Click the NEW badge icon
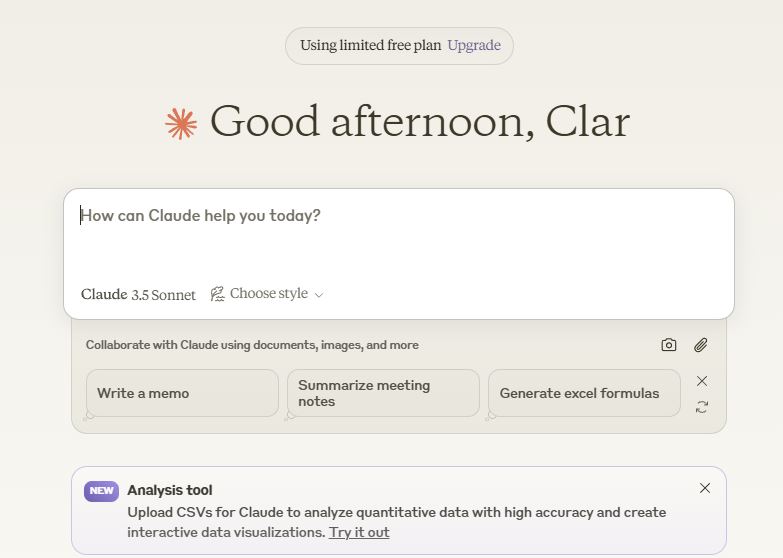 tap(102, 491)
